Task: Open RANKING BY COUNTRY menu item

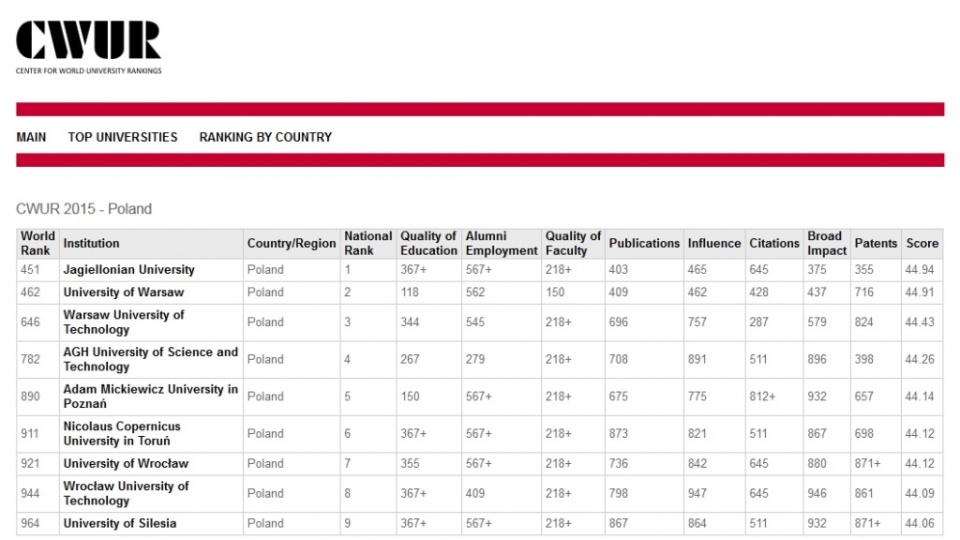Action: (265, 137)
